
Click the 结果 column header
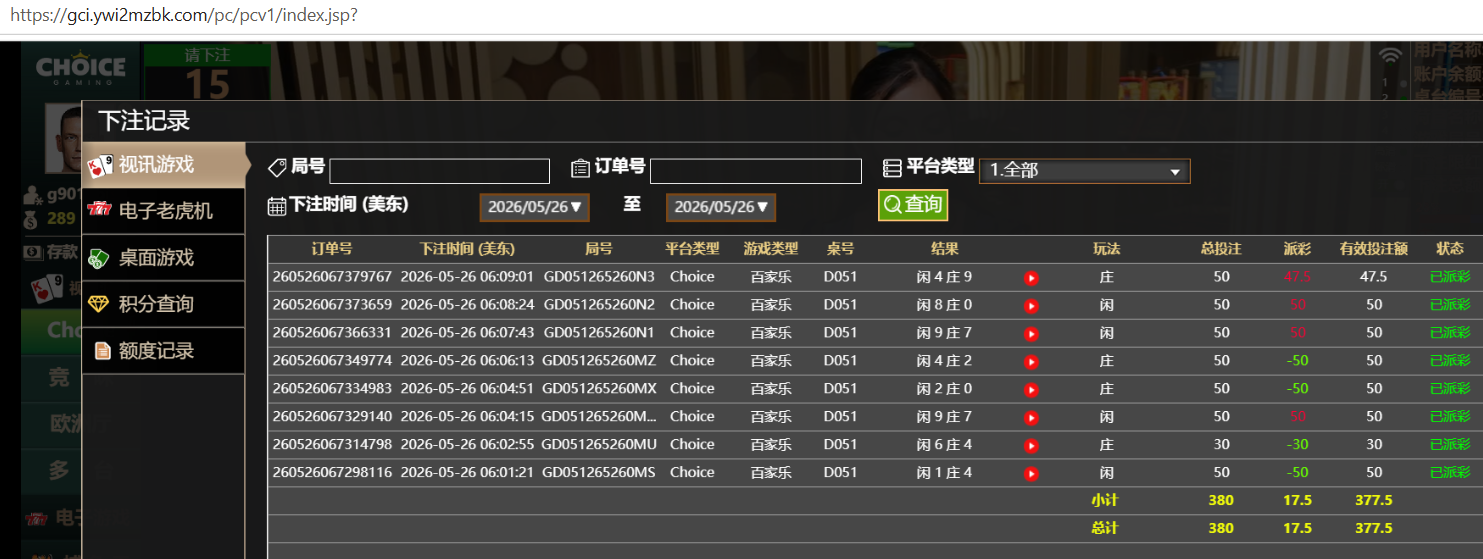[944, 249]
